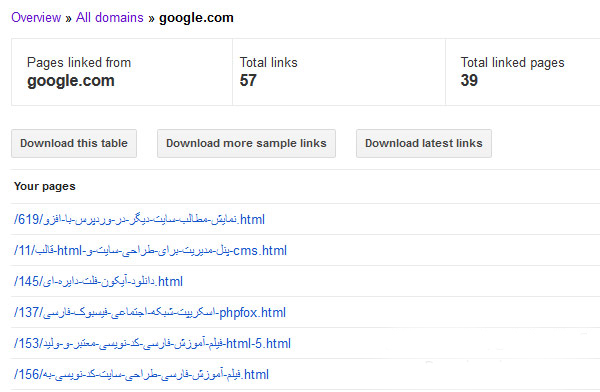Image resolution: width=600 pixels, height=392 pixels.
Task: Open the /153/ html-5.html page link
Action: pyautogui.click(x=152, y=343)
